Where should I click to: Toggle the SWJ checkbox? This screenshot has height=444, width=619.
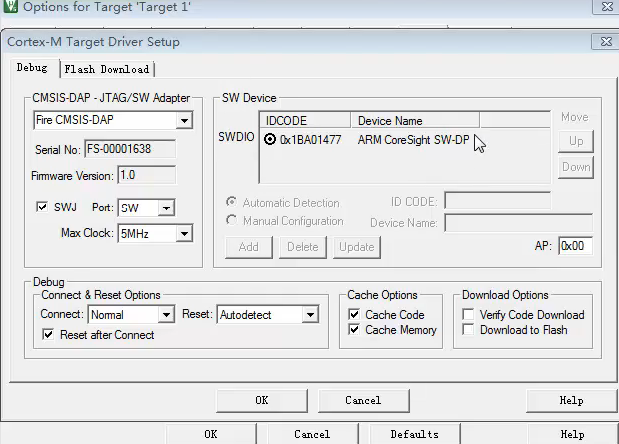(42, 207)
